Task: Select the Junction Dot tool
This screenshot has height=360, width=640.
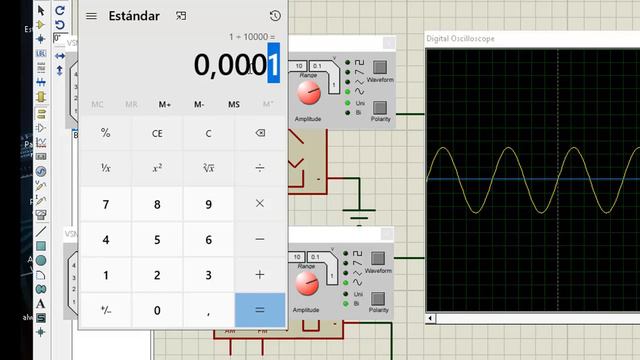Action: coord(41,39)
